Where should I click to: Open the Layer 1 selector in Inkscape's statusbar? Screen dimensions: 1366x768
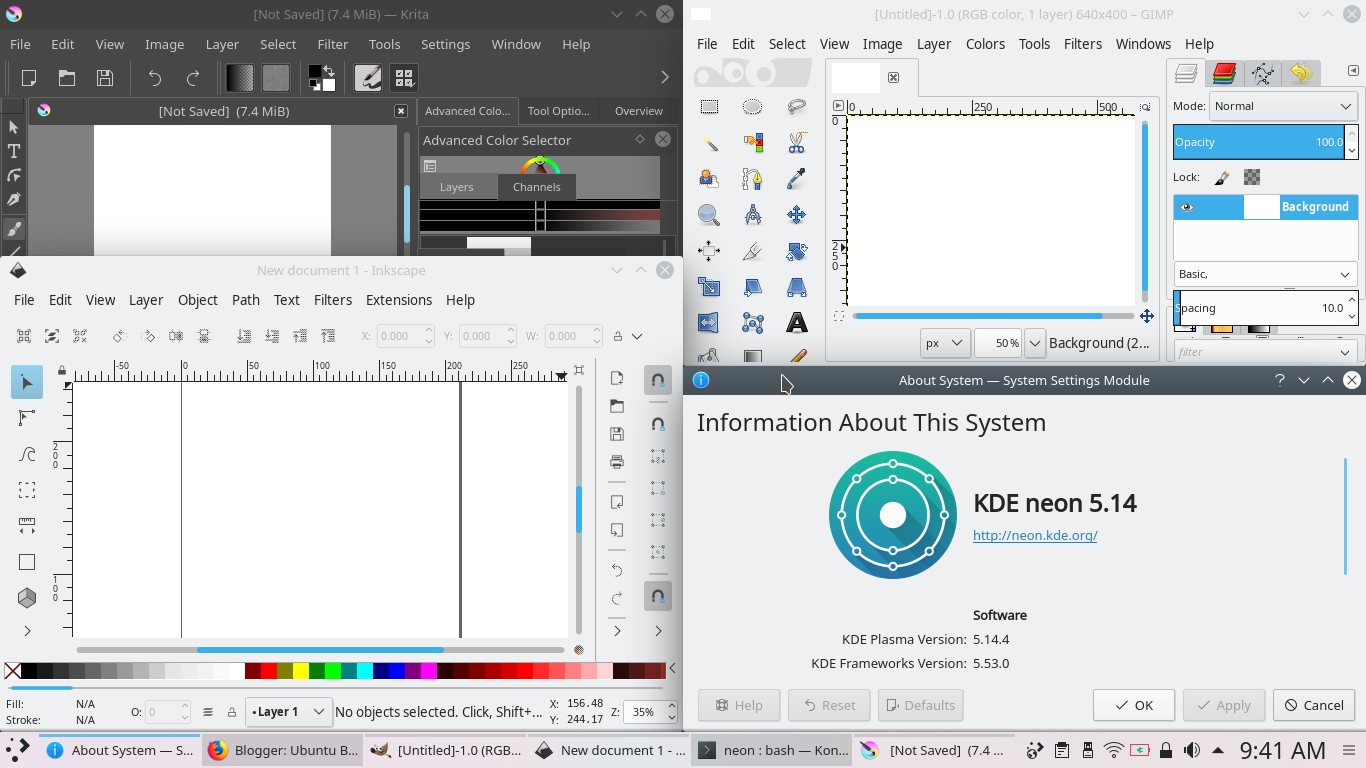click(x=288, y=711)
